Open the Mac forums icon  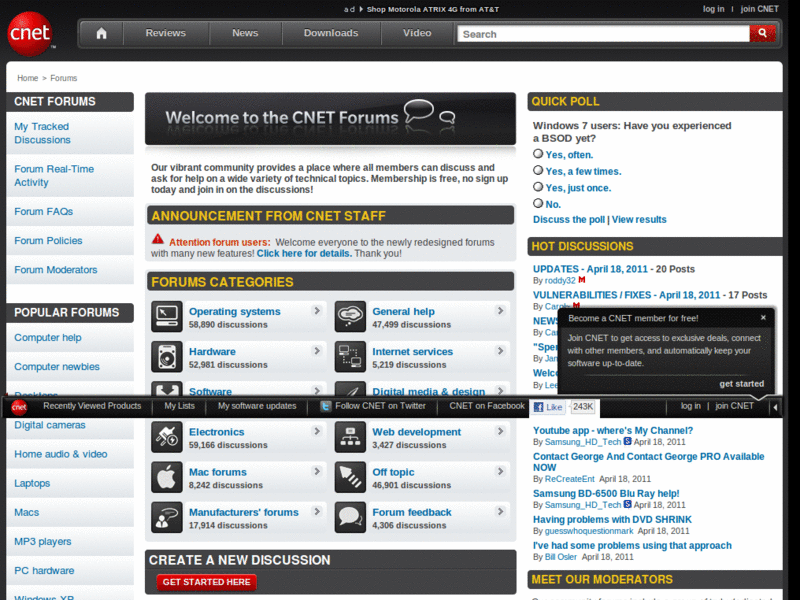tap(166, 477)
